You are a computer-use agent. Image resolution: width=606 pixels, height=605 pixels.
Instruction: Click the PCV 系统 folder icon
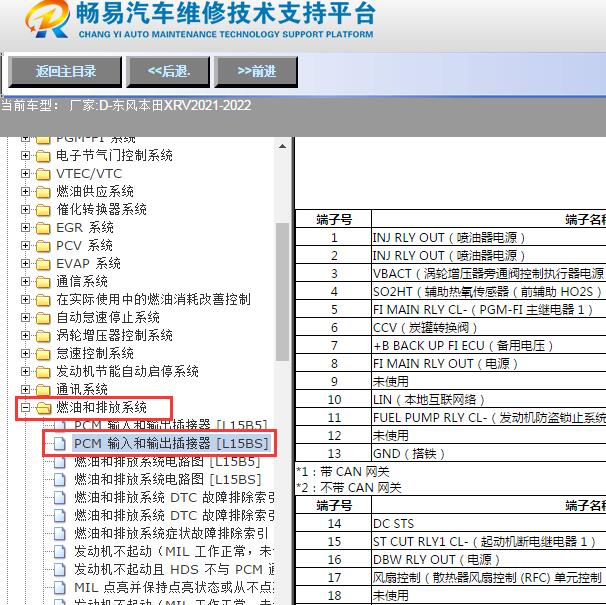(x=43, y=246)
